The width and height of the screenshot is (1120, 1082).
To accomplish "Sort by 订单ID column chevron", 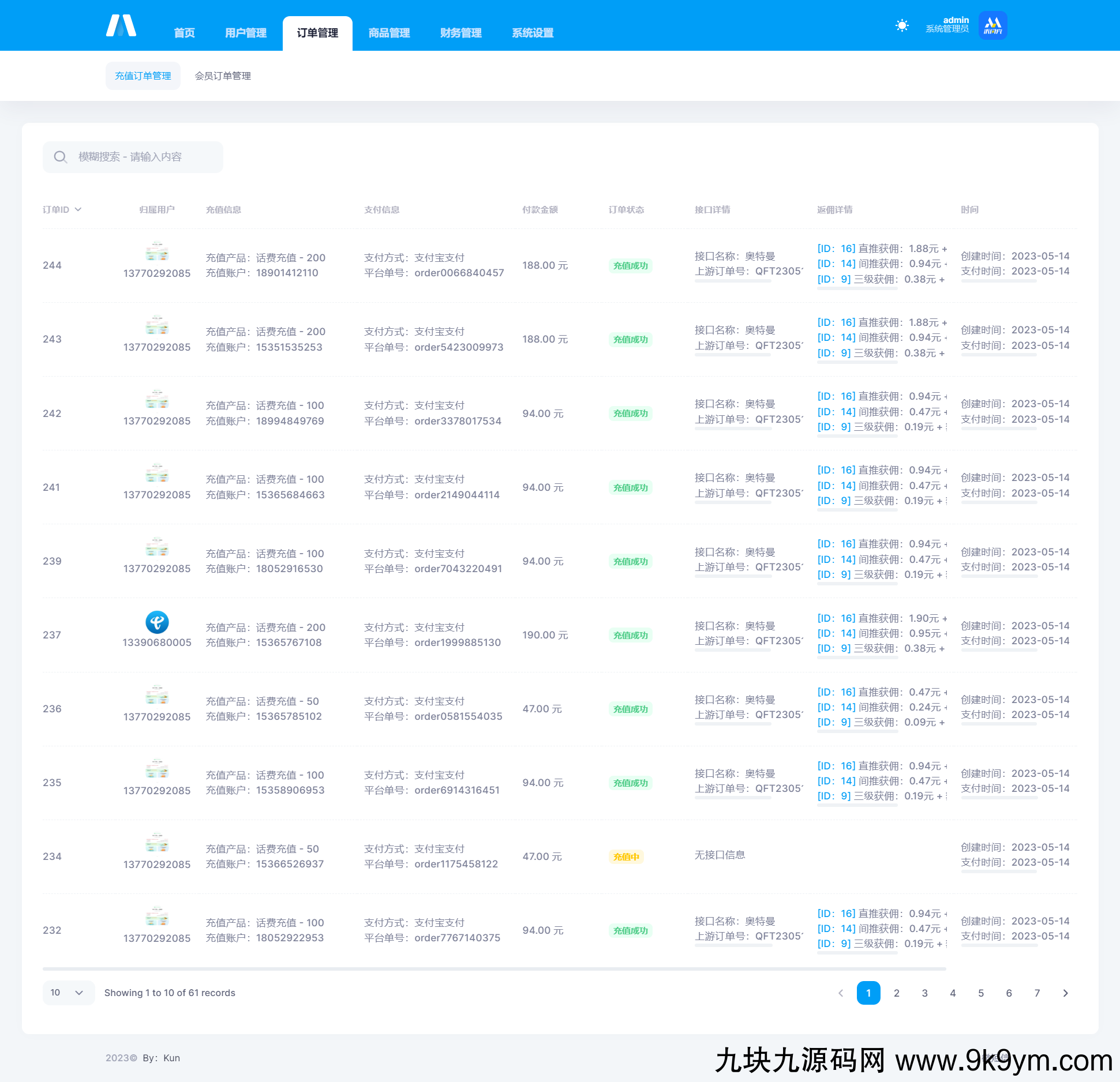I will point(78,209).
